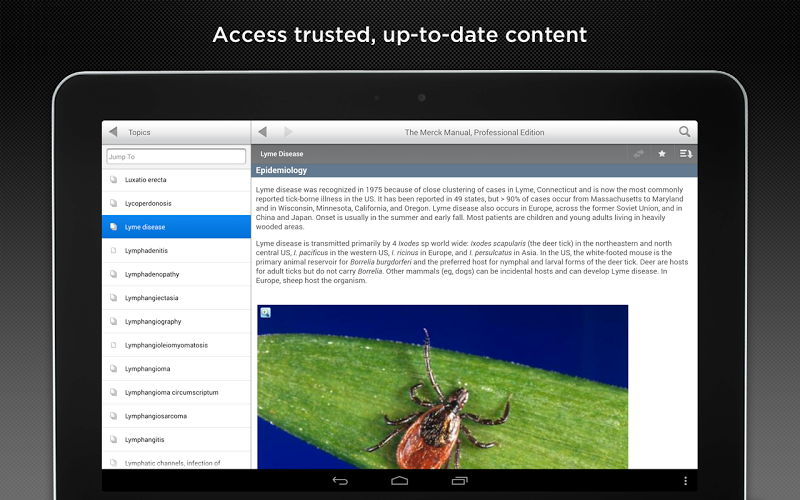Tap the cross-link arrows icon beside star
This screenshot has width=800, height=500.
[638, 154]
